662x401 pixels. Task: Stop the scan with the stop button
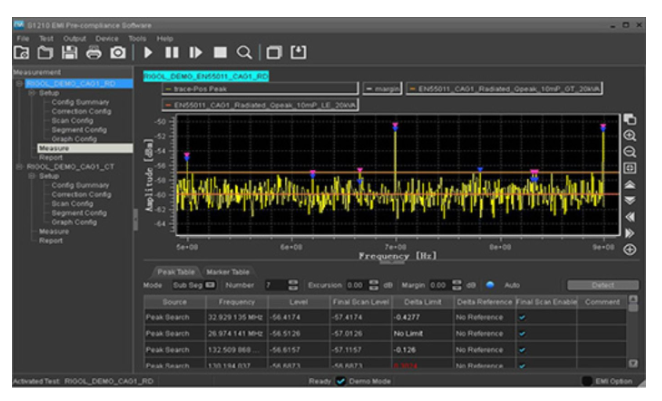point(220,52)
